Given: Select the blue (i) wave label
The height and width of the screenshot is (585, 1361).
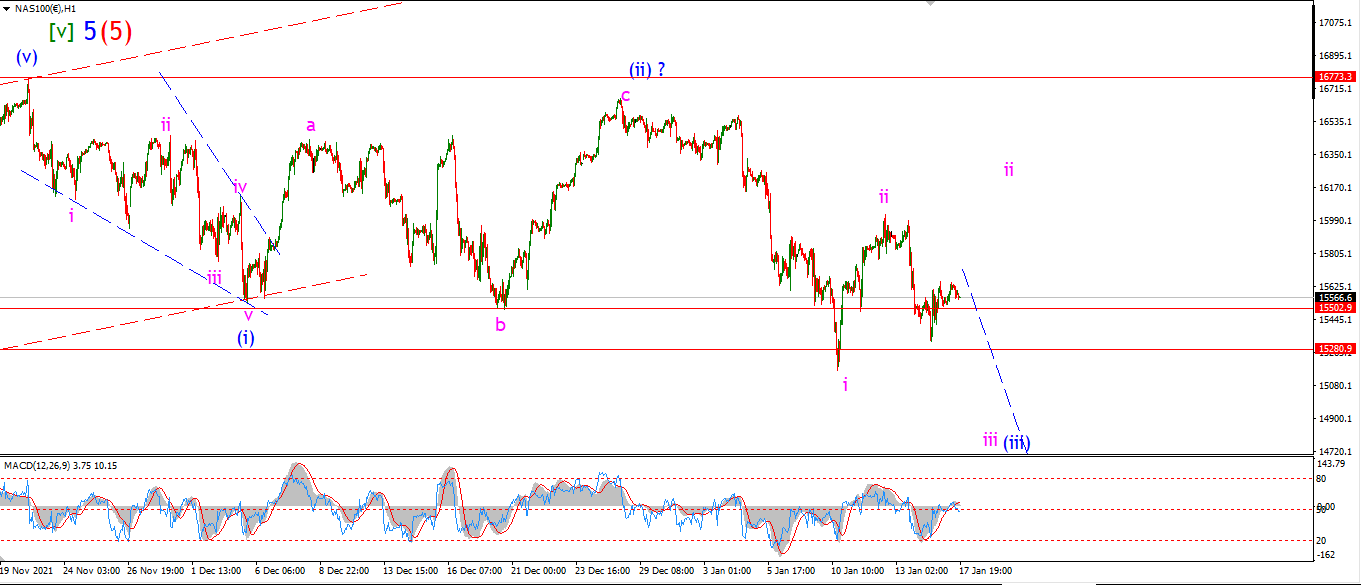Looking at the screenshot, I should pos(245,338).
